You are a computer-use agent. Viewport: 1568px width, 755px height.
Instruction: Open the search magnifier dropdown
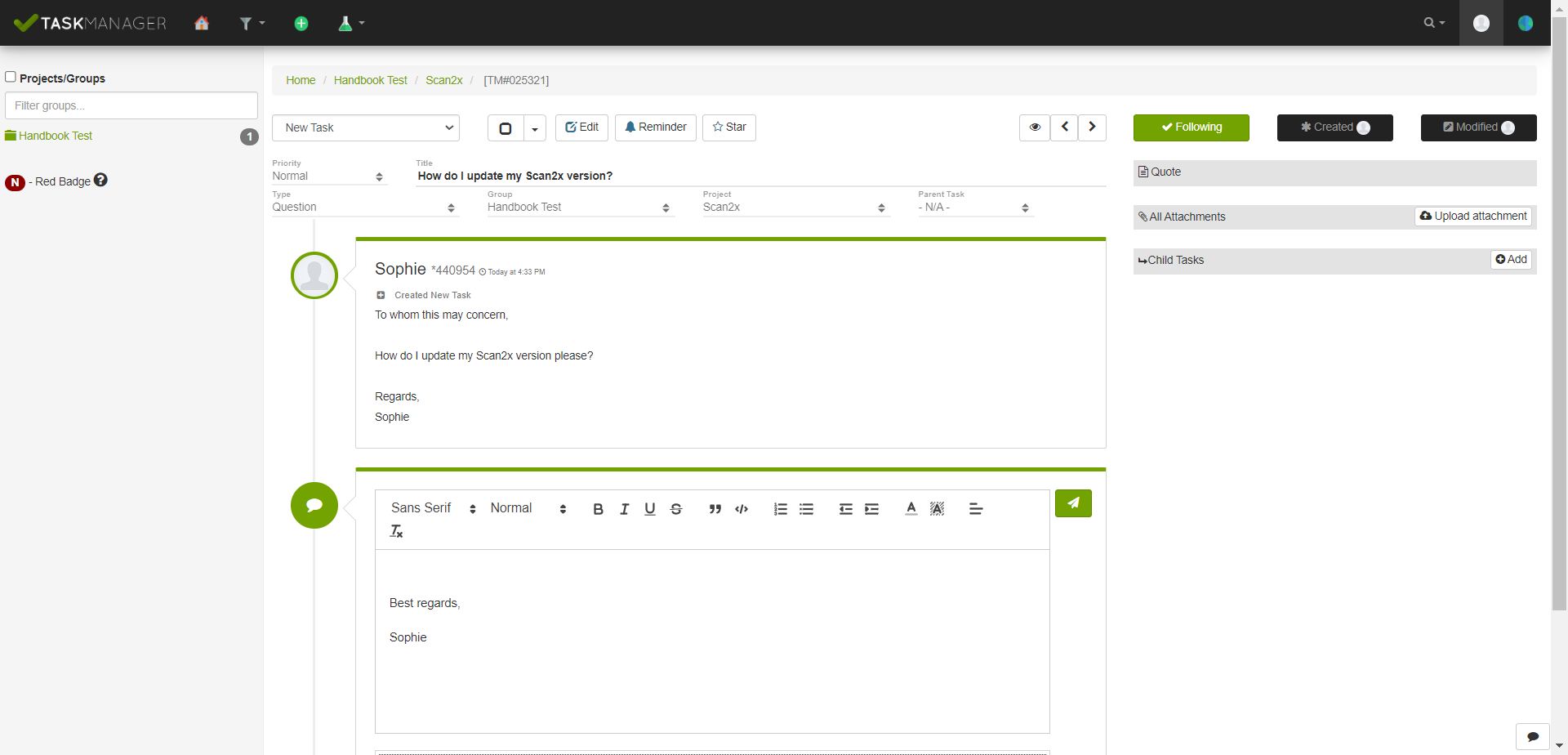pos(1434,23)
